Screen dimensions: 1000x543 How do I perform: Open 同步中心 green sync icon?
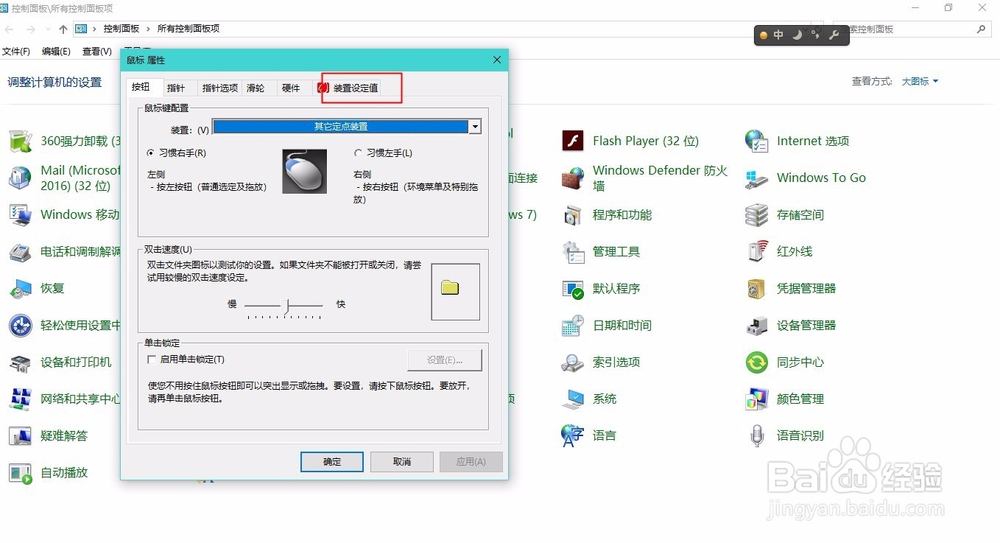(756, 362)
